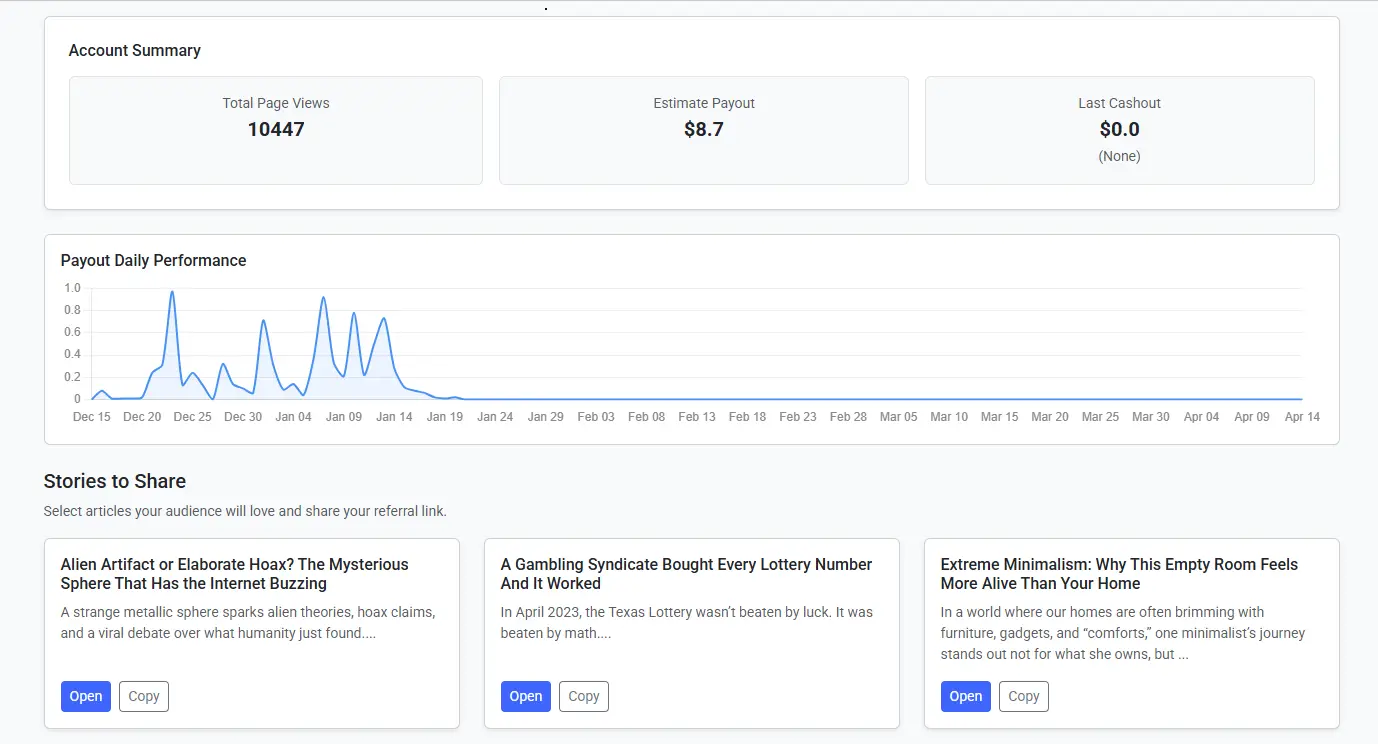This screenshot has height=744, width=1378.
Task: Click the Jan 14 date on chart axis
Action: pos(394,417)
